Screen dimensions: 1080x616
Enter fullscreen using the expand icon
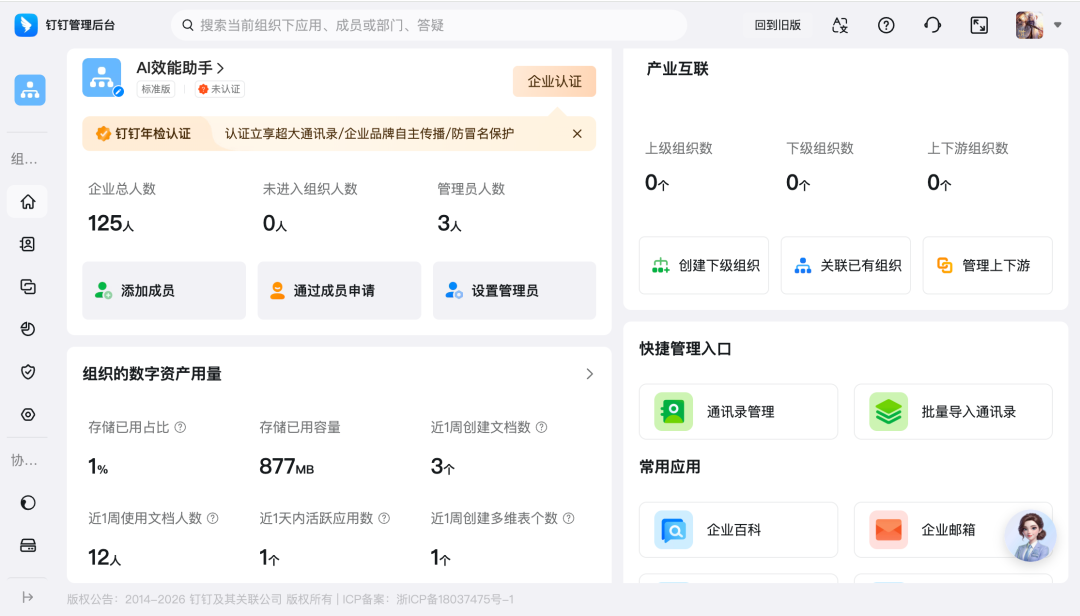tap(979, 25)
